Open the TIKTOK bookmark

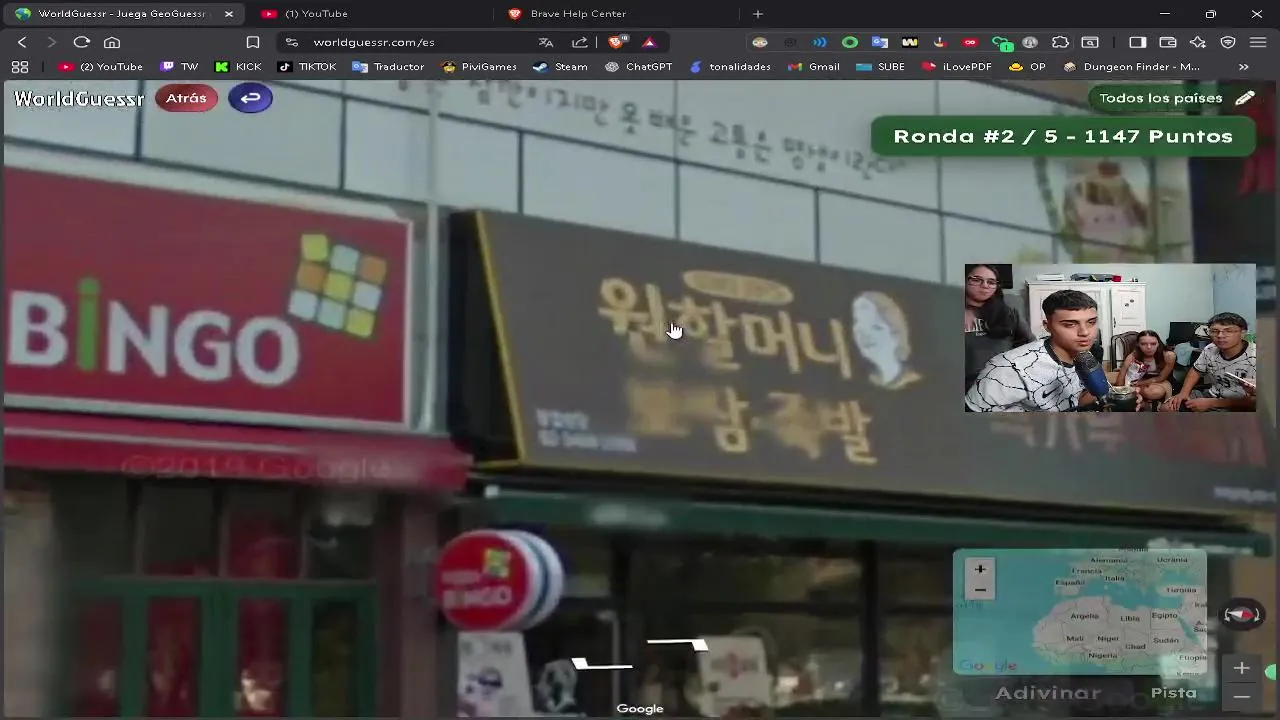click(x=307, y=67)
